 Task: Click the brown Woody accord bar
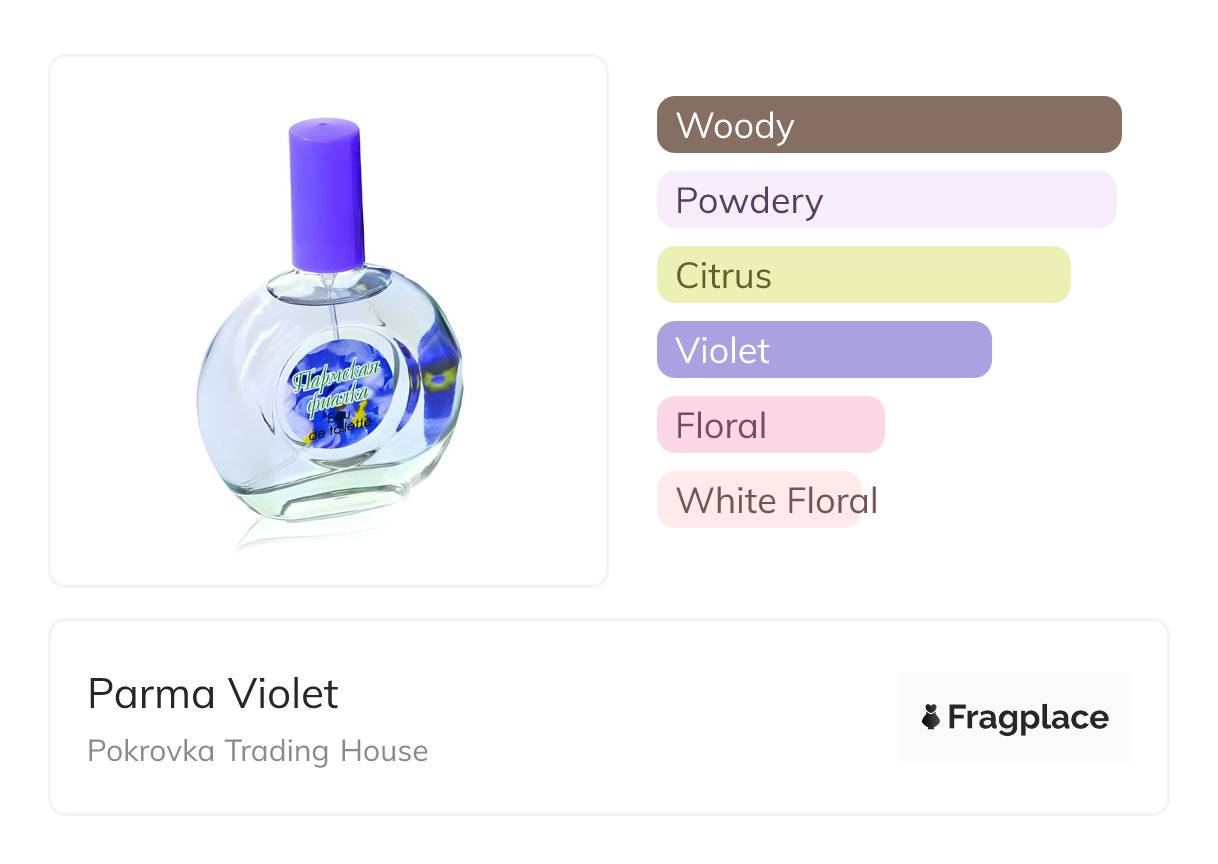coord(888,125)
